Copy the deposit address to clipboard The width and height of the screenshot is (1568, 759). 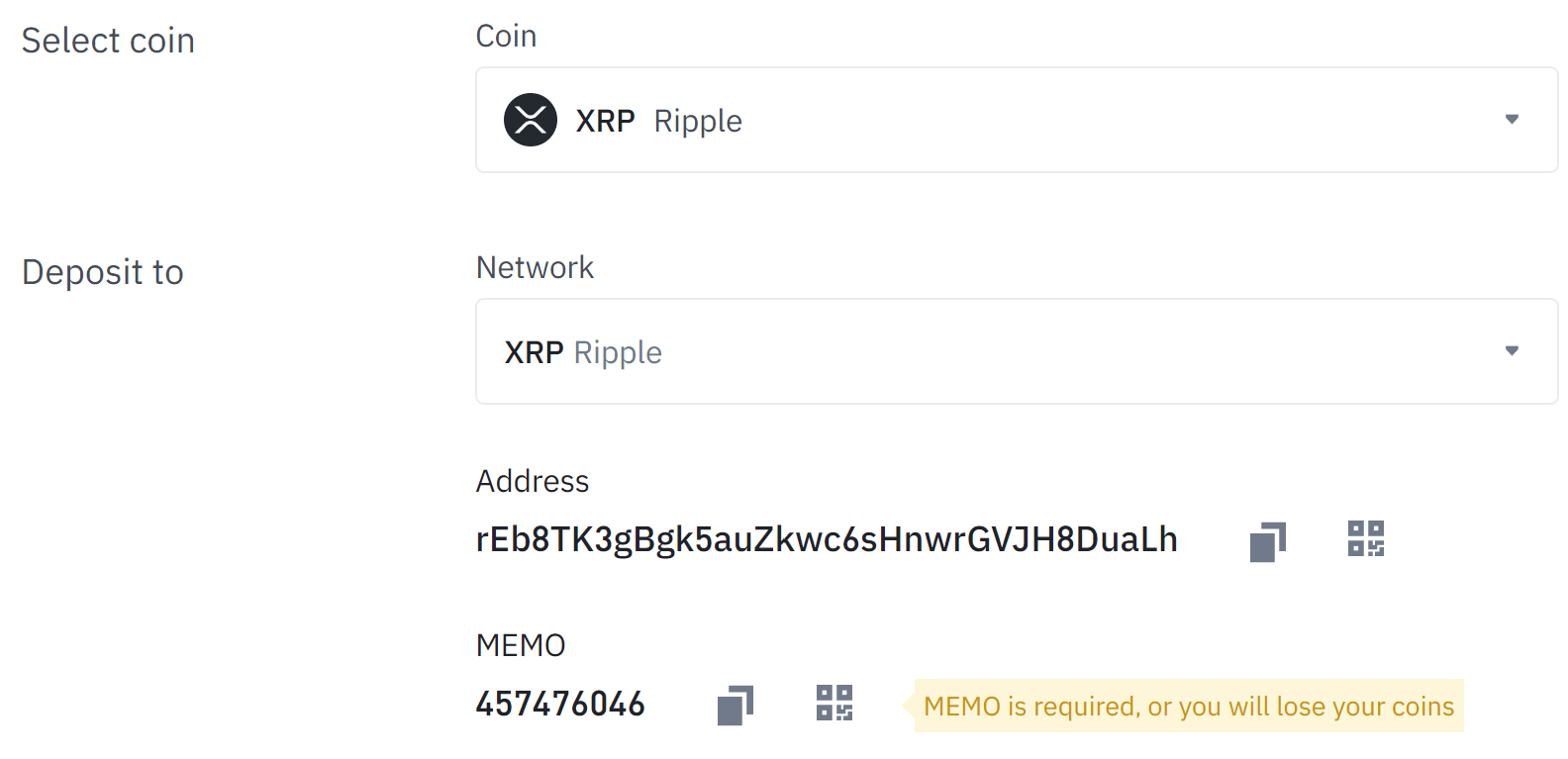point(1267,541)
